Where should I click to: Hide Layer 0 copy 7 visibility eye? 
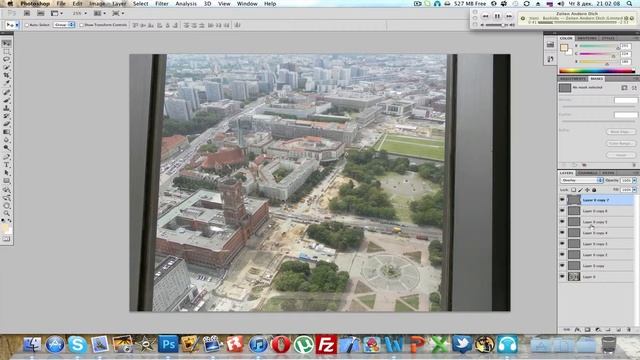click(562, 200)
